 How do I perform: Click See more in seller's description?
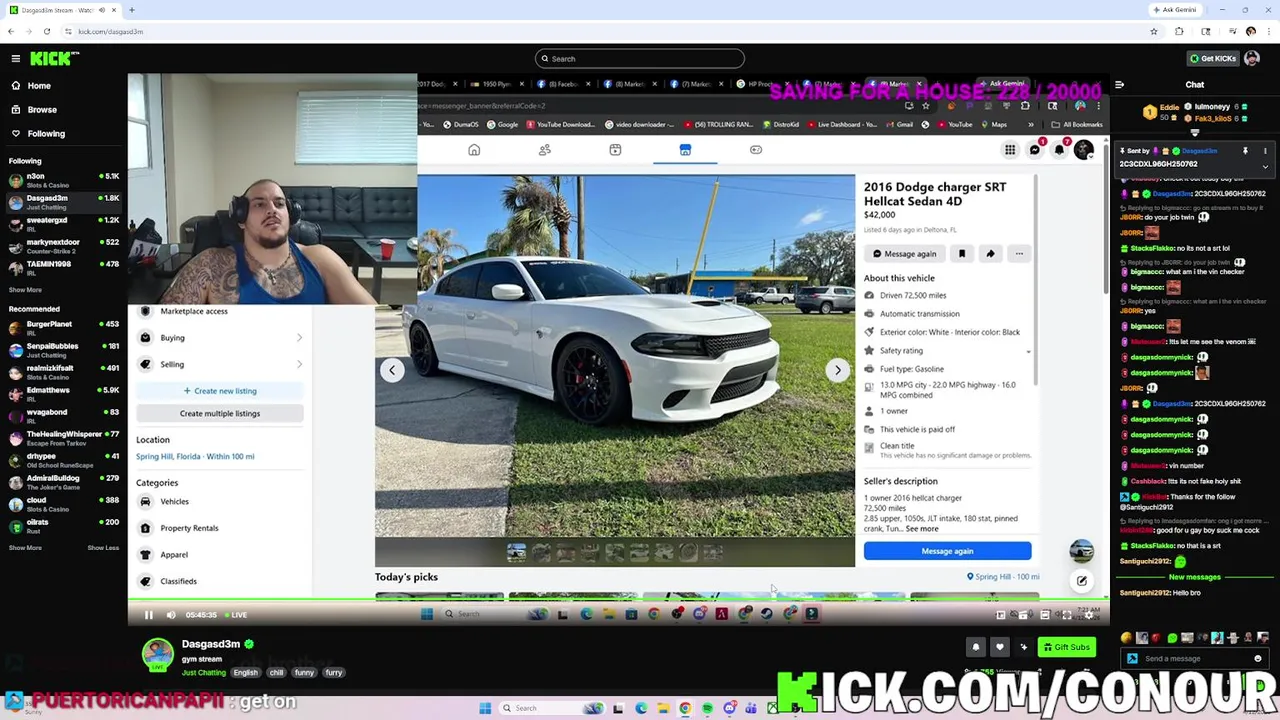pos(922,529)
